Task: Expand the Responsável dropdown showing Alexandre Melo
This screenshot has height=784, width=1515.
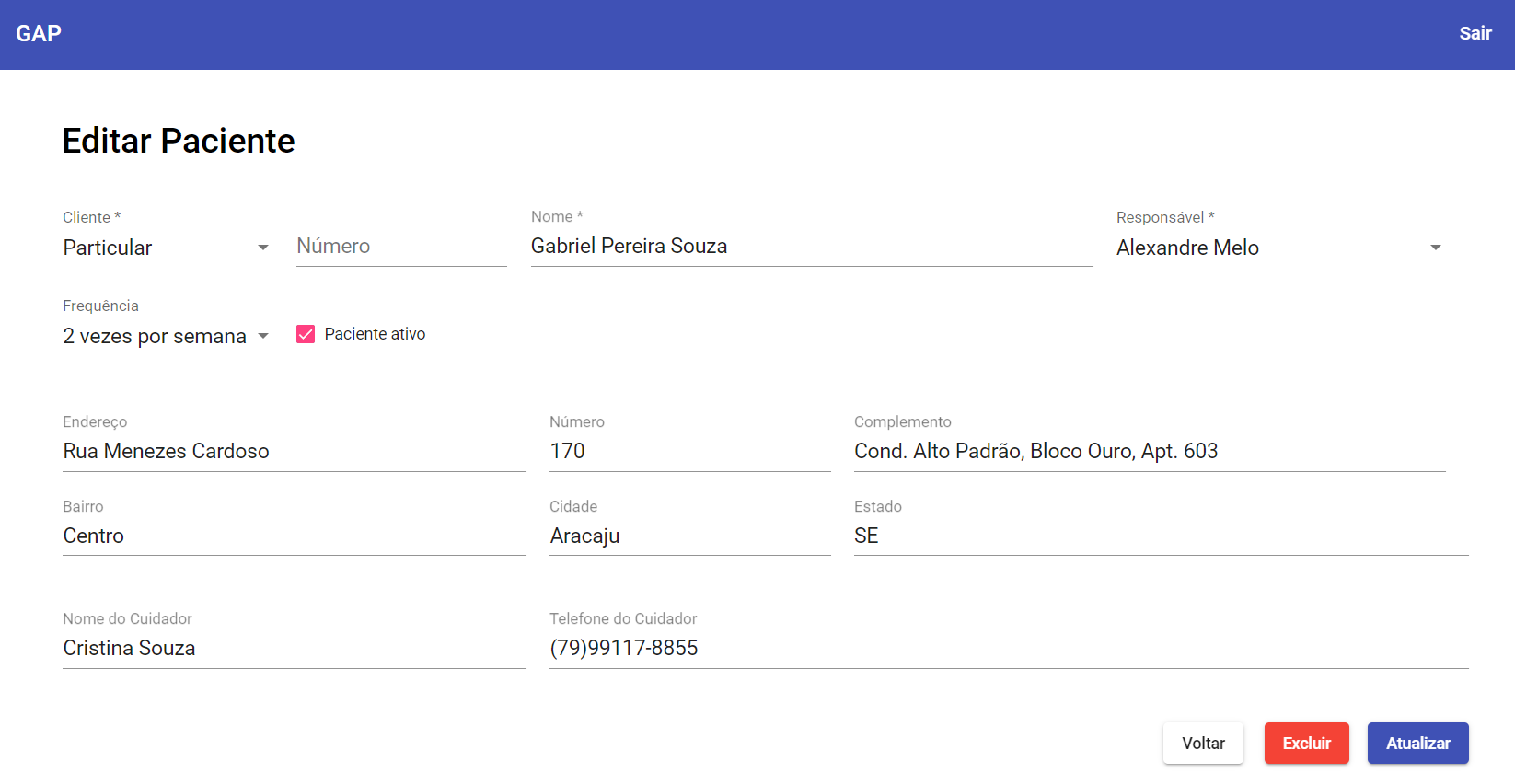Action: click(x=1278, y=248)
